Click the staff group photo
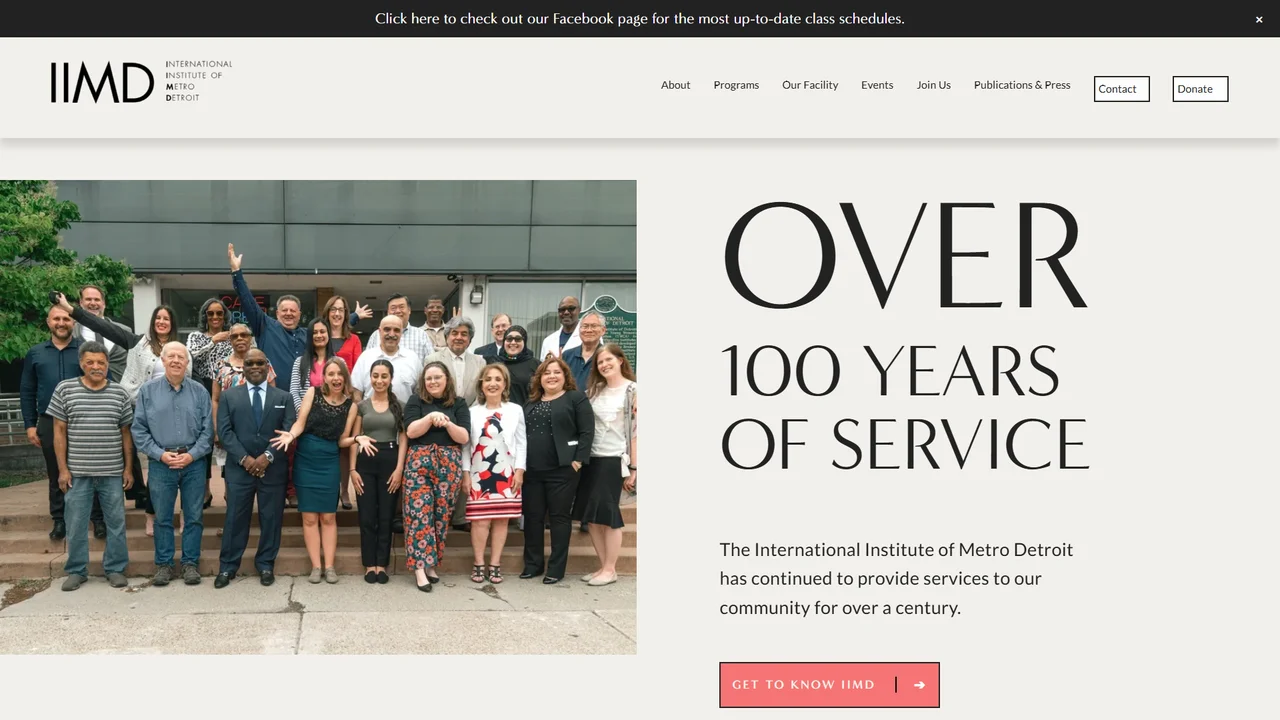Viewport: 1280px width, 720px height. pos(318,417)
